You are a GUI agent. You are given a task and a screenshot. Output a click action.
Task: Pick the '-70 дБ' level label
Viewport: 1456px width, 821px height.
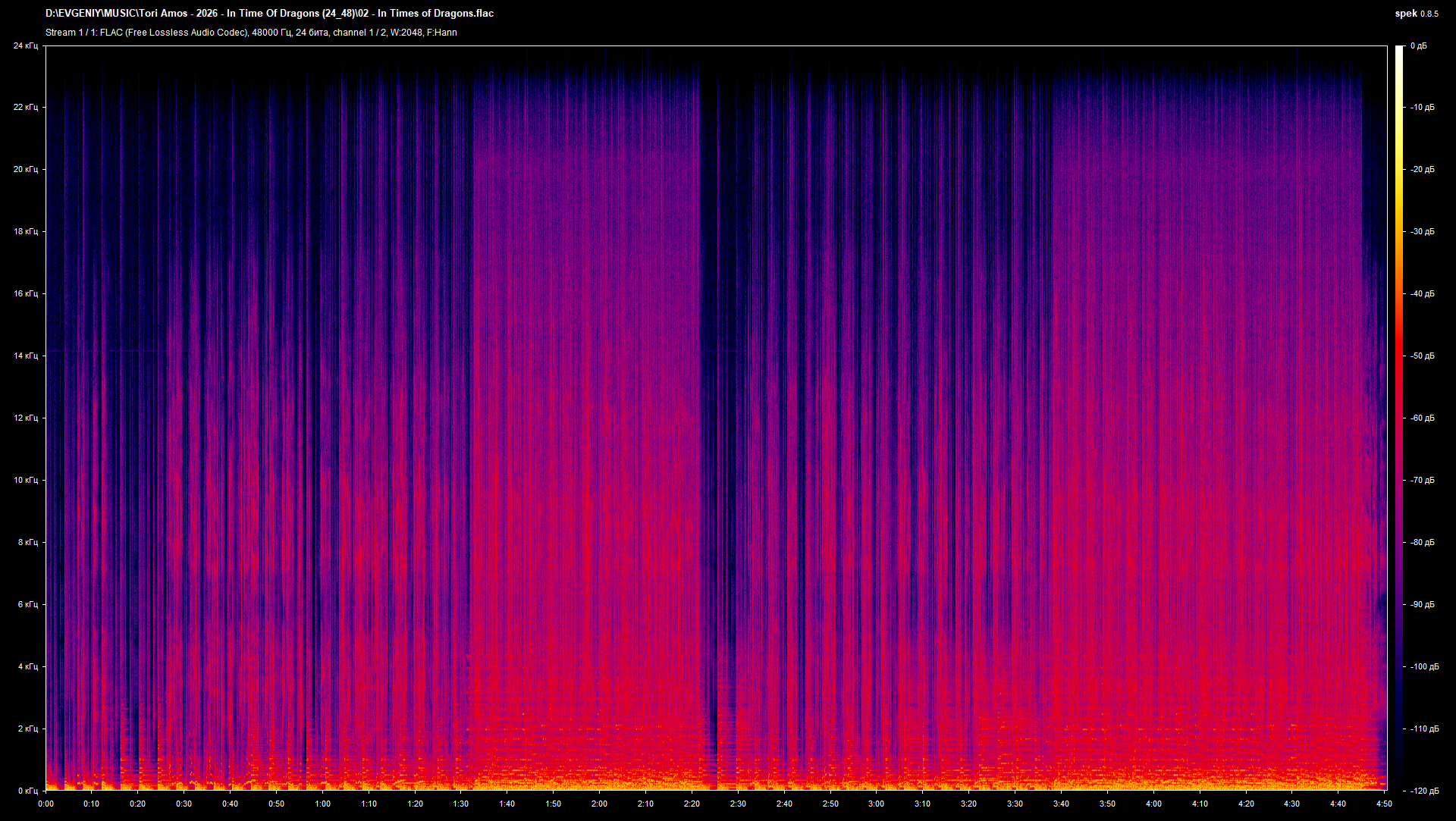(x=1422, y=481)
